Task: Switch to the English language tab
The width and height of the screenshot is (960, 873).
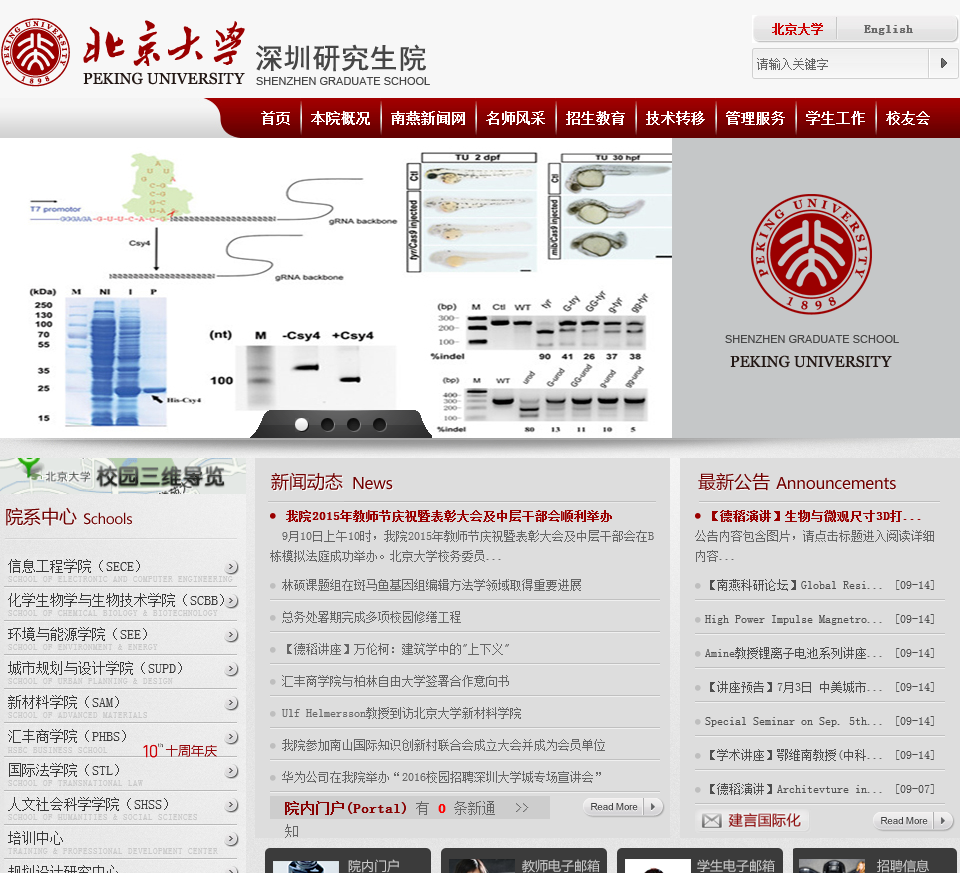Action: click(x=888, y=29)
